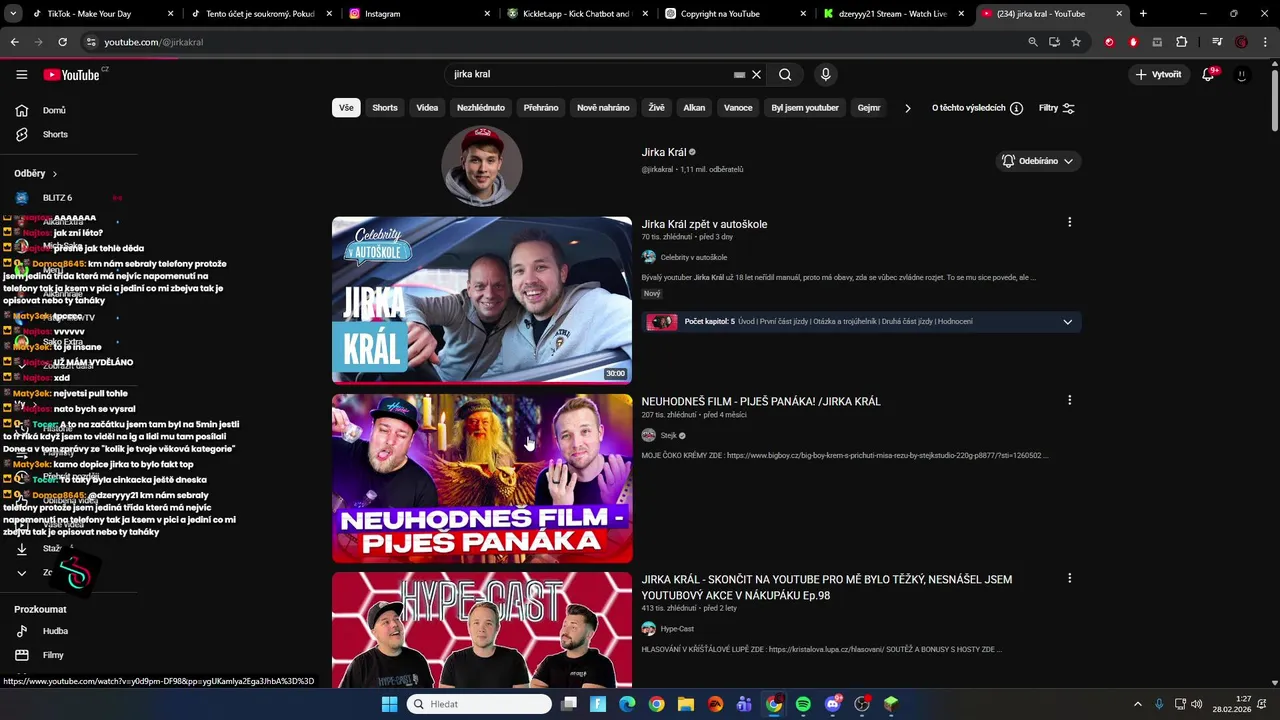
Task: Open Spotify from the taskbar
Action: (803, 704)
